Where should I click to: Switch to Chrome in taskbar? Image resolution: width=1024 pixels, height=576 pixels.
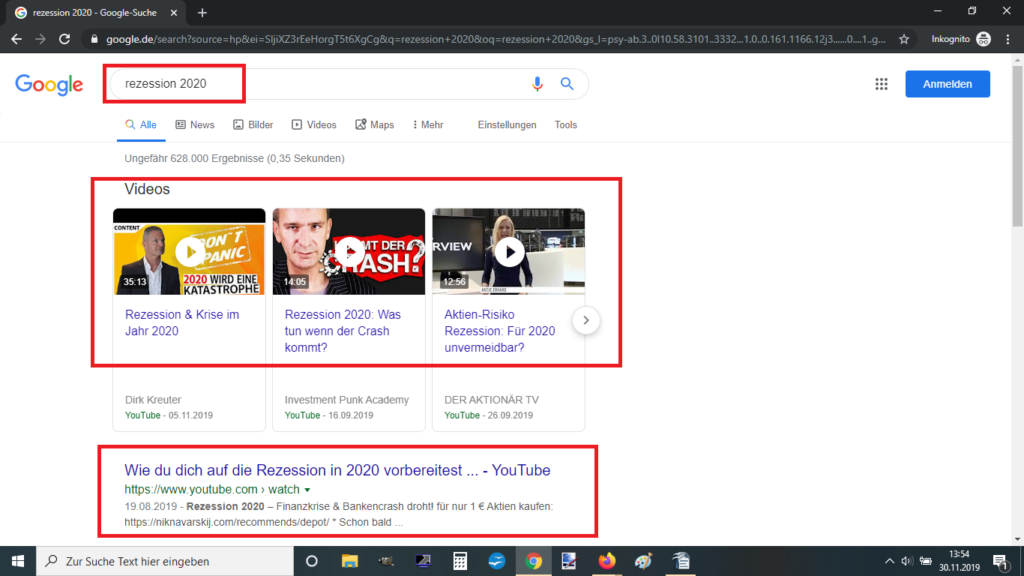pyautogui.click(x=534, y=561)
